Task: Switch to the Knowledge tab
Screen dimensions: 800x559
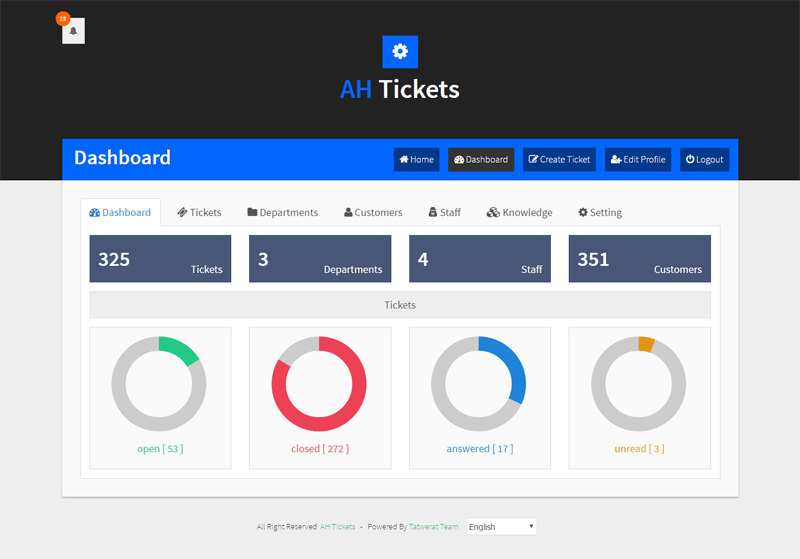Action: [x=519, y=212]
